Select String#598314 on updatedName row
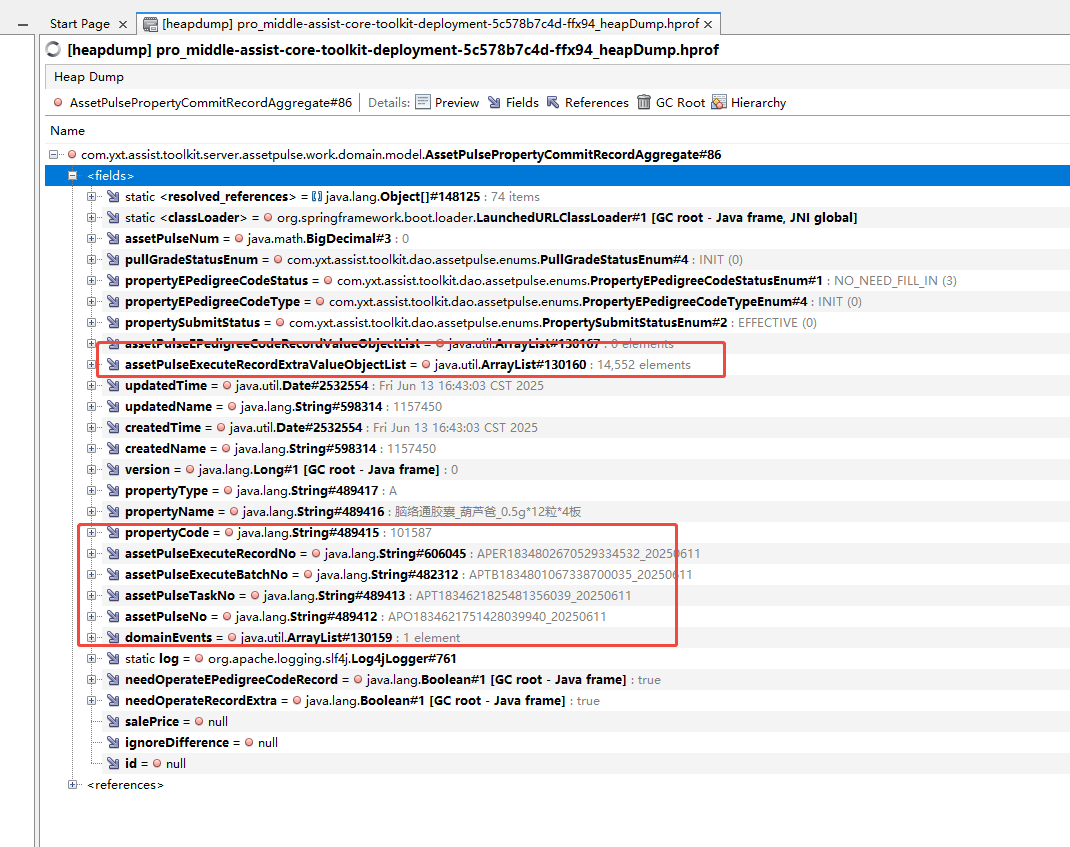Image resolution: width=1070 pixels, height=847 pixels. coord(341,407)
